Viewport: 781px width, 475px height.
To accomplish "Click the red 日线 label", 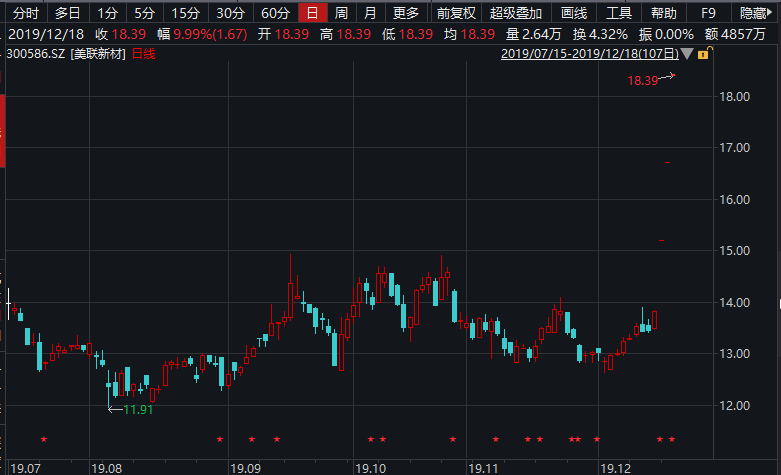I will click(143, 54).
